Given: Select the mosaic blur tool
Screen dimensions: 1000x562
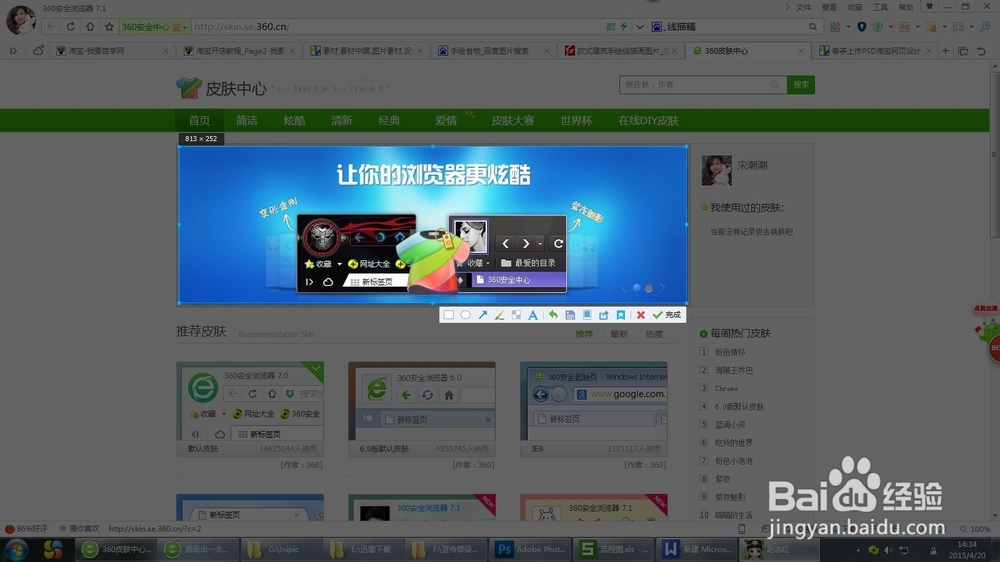Looking at the screenshot, I should (516, 315).
